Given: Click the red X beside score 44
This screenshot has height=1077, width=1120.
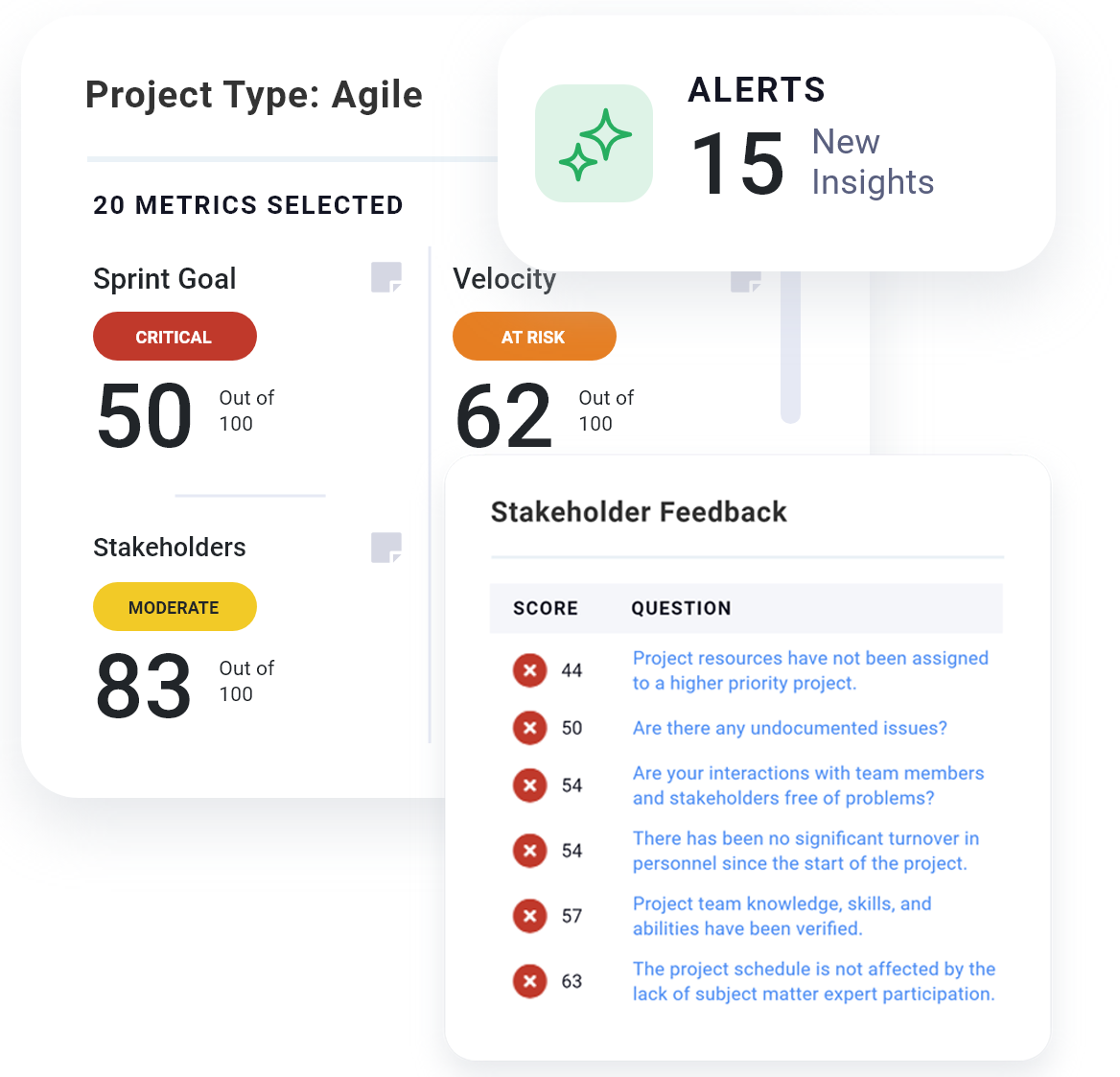Looking at the screenshot, I should 529,670.
